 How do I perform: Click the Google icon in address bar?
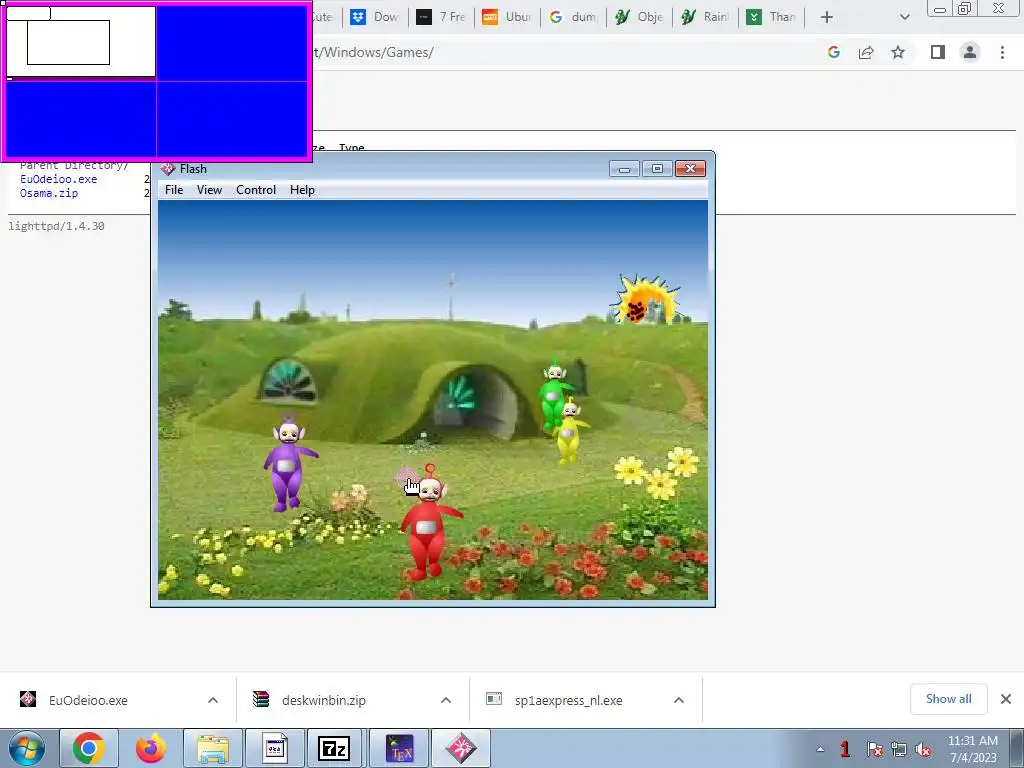(833, 52)
